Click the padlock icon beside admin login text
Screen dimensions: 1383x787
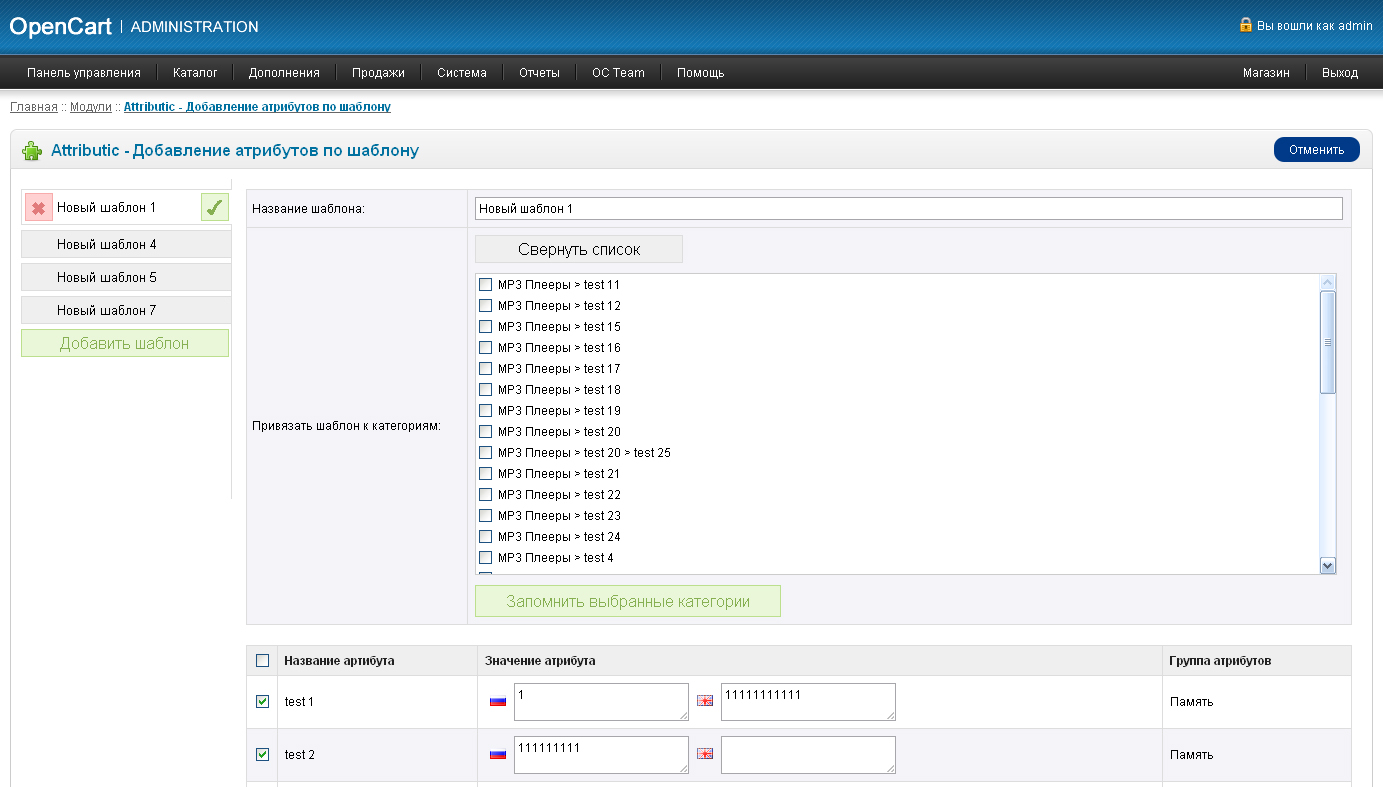[x=1245, y=25]
